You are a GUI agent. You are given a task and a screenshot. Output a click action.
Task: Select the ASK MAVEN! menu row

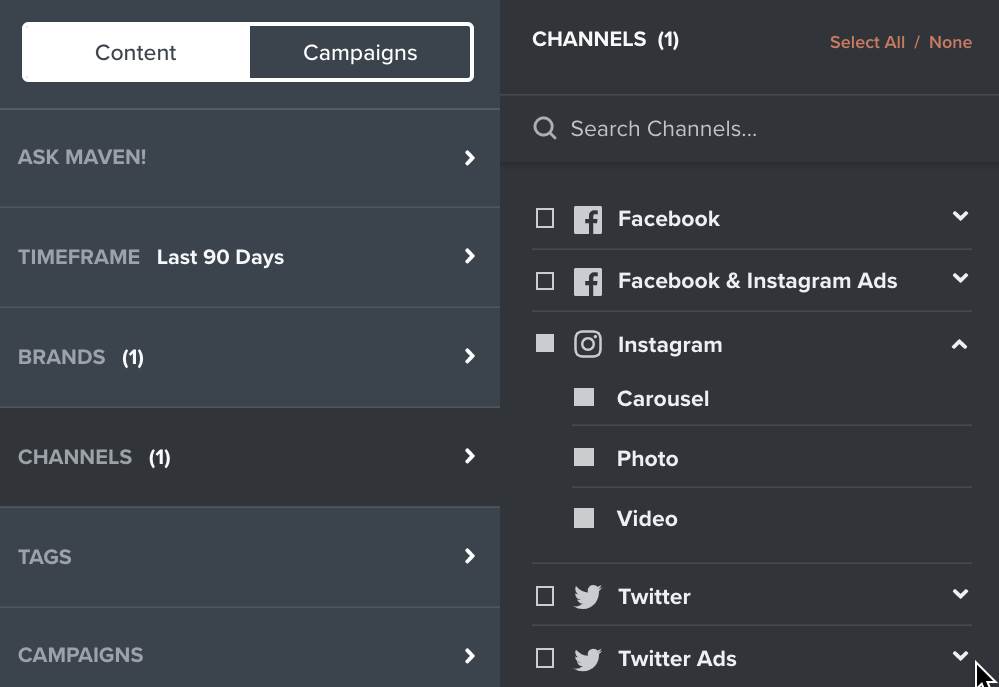[x=250, y=158]
